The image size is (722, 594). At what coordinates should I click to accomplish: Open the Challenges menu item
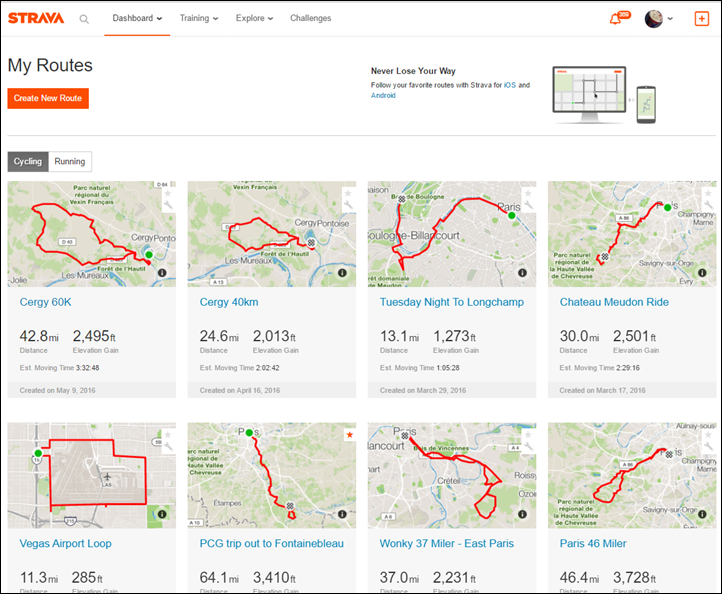click(x=310, y=18)
